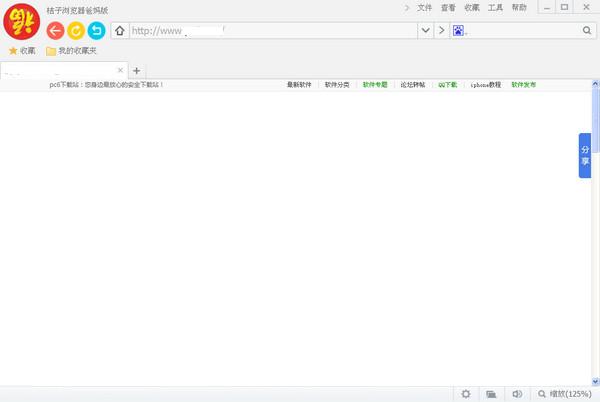
Task: Click the 收藏 star bookmark button
Action: pos(22,50)
